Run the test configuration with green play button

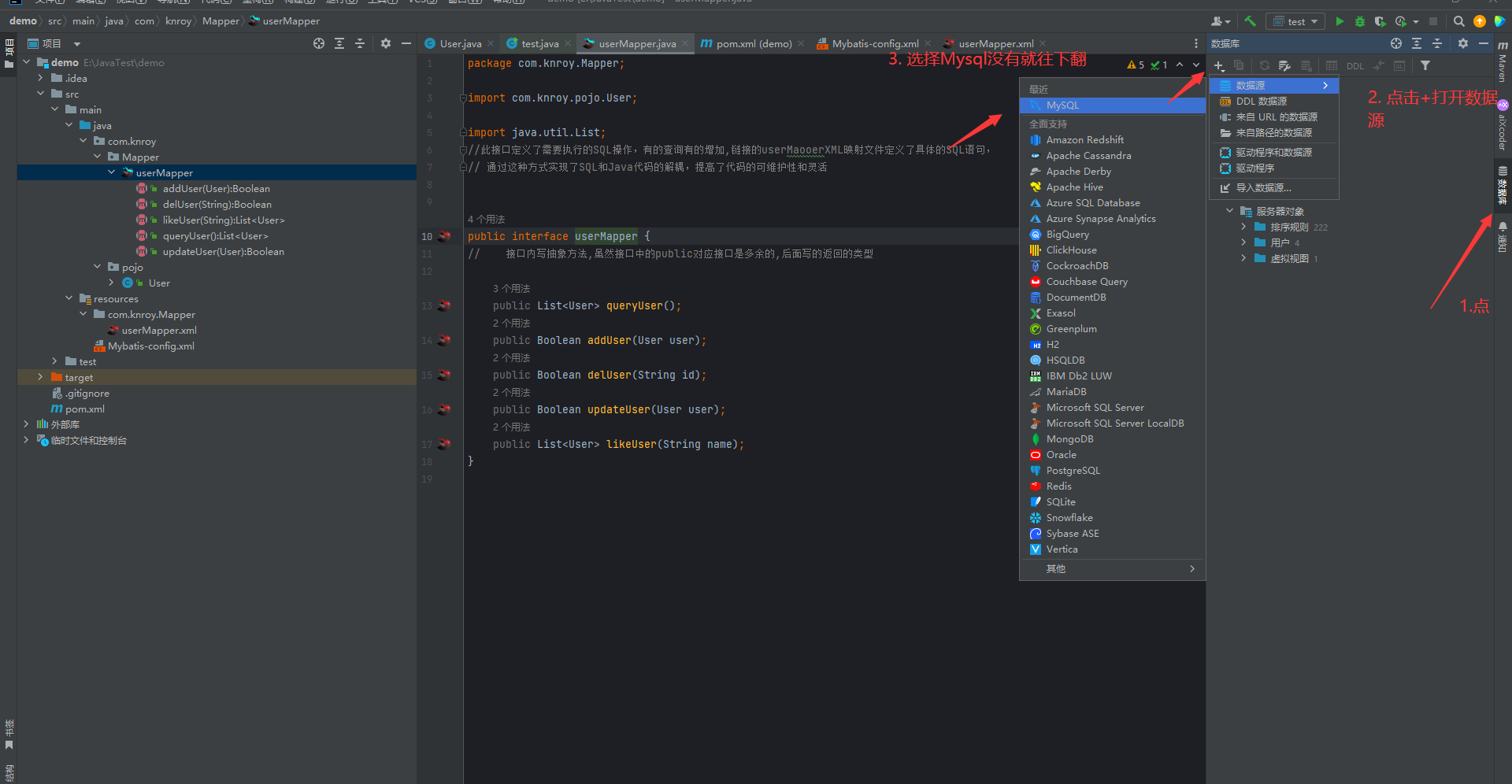(1340, 21)
